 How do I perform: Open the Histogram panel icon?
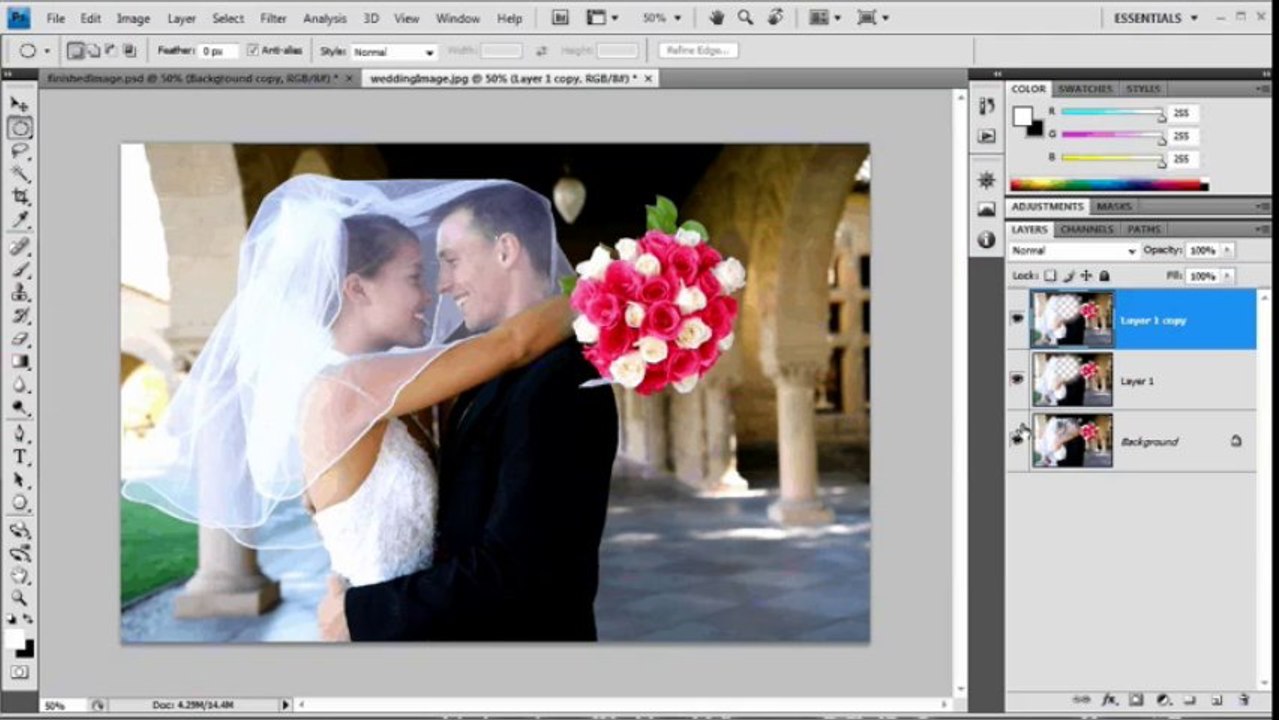point(987,209)
